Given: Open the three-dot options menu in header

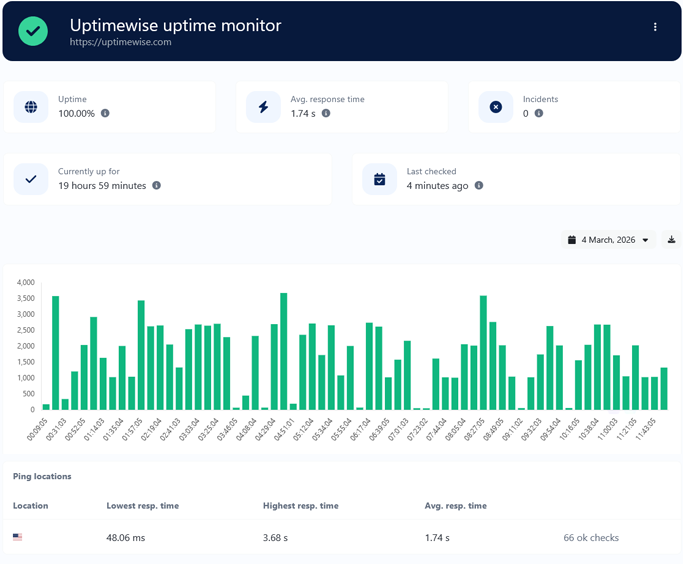Looking at the screenshot, I should point(655,28).
